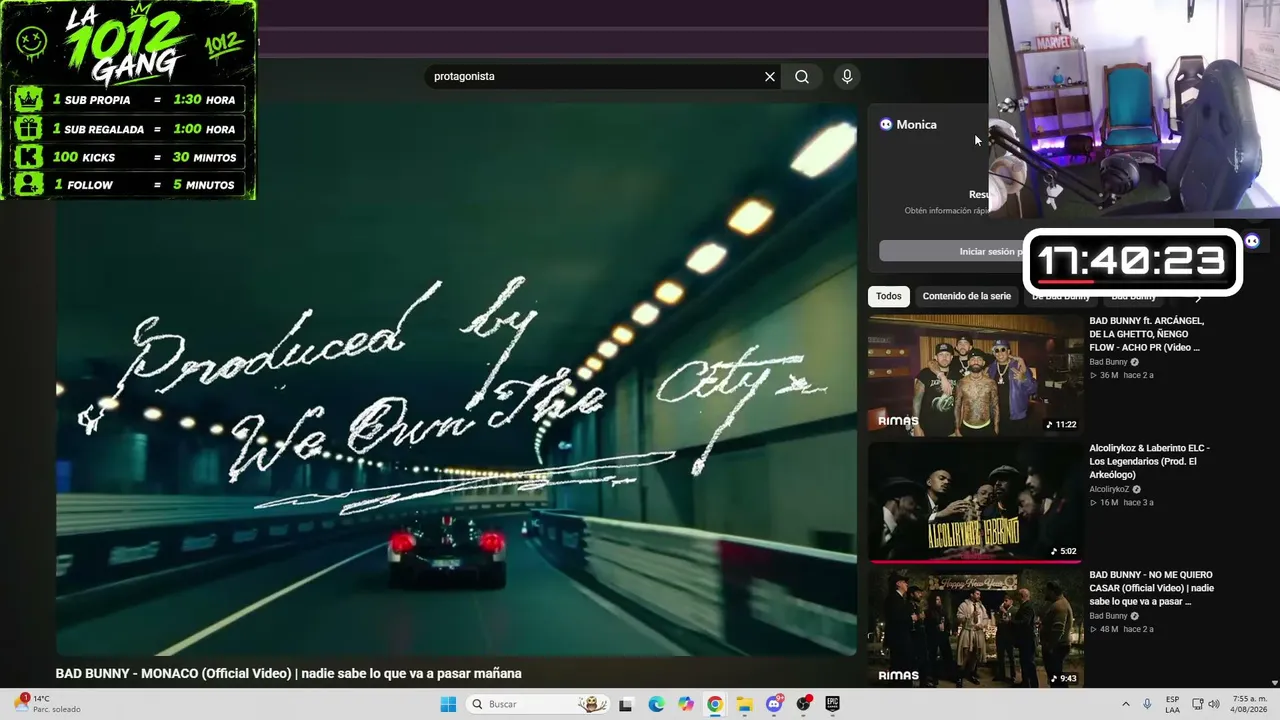Click the floating Monica icon beside the timer
This screenshot has width=1280, height=720.
pos(1252,241)
